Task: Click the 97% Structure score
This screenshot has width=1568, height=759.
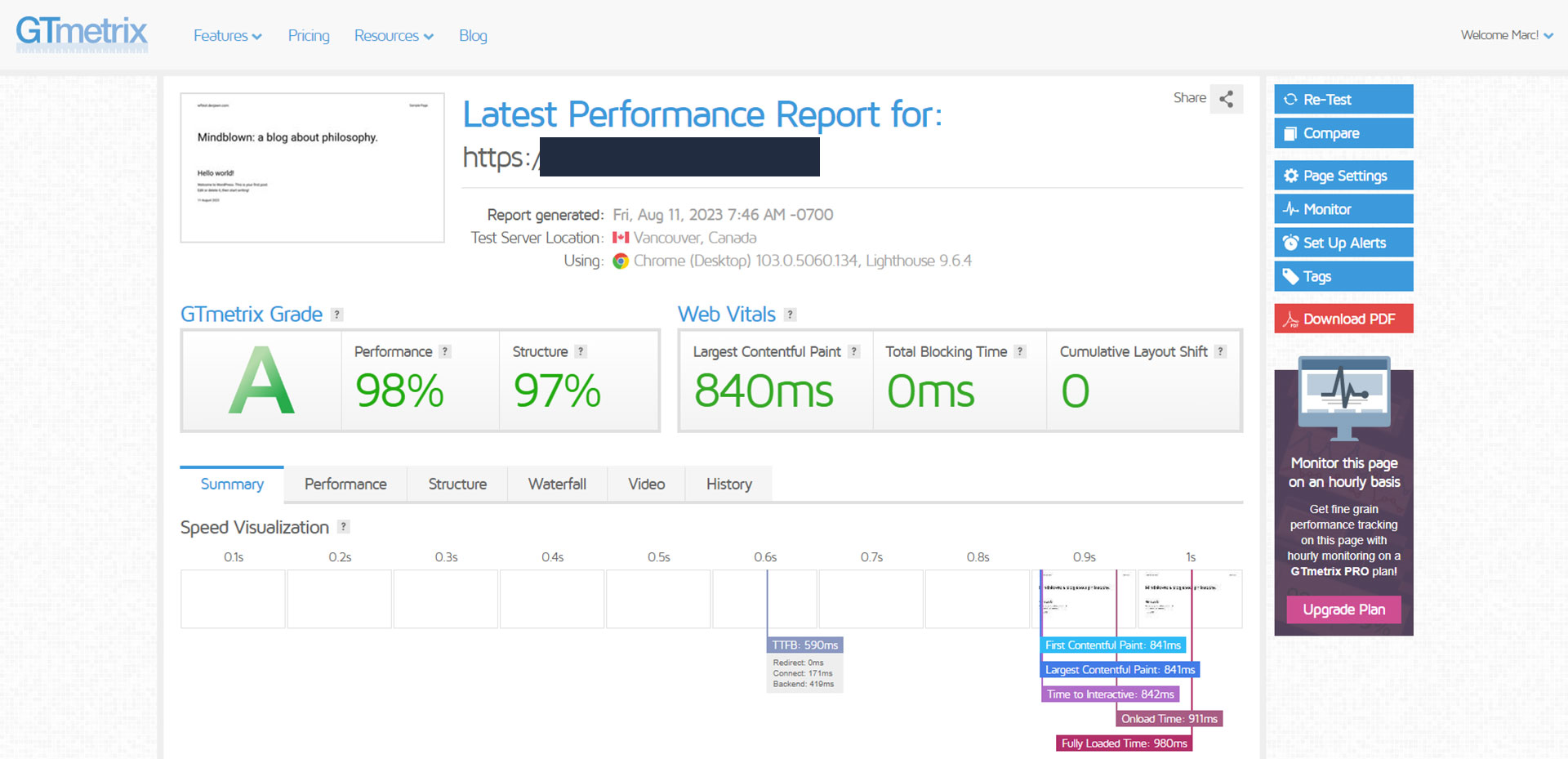Action: [x=557, y=391]
